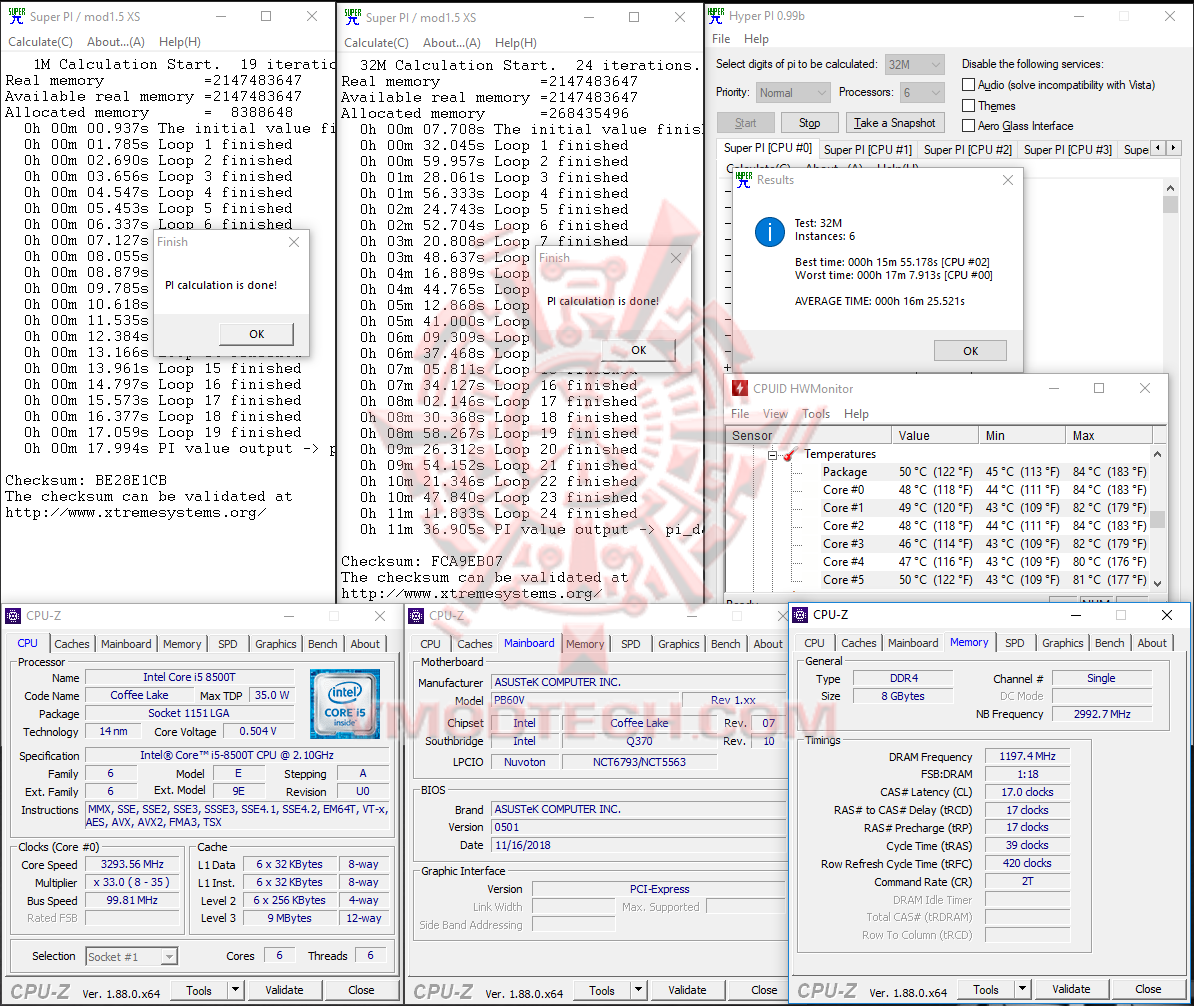Open About...(A) menu in 1M Super PI window
1194x1006 pixels.
115,42
